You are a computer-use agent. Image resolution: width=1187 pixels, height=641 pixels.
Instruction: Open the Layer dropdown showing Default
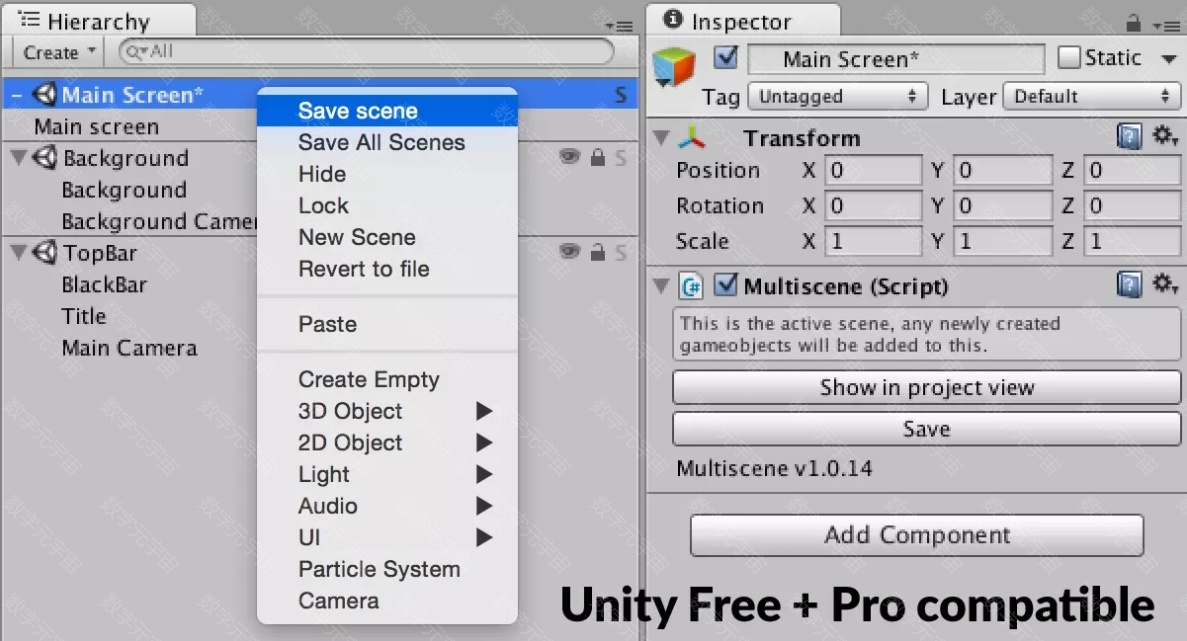click(1091, 97)
